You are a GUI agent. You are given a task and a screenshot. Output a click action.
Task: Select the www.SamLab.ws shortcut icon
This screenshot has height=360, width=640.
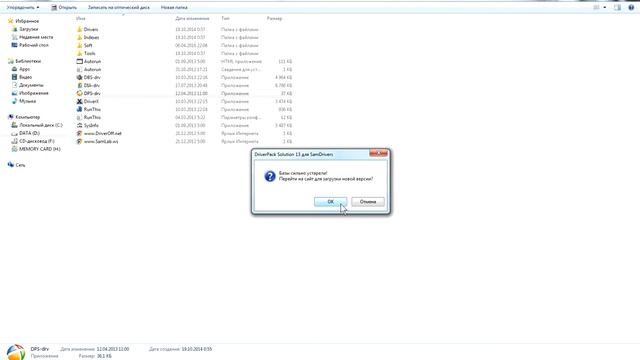tap(80, 141)
